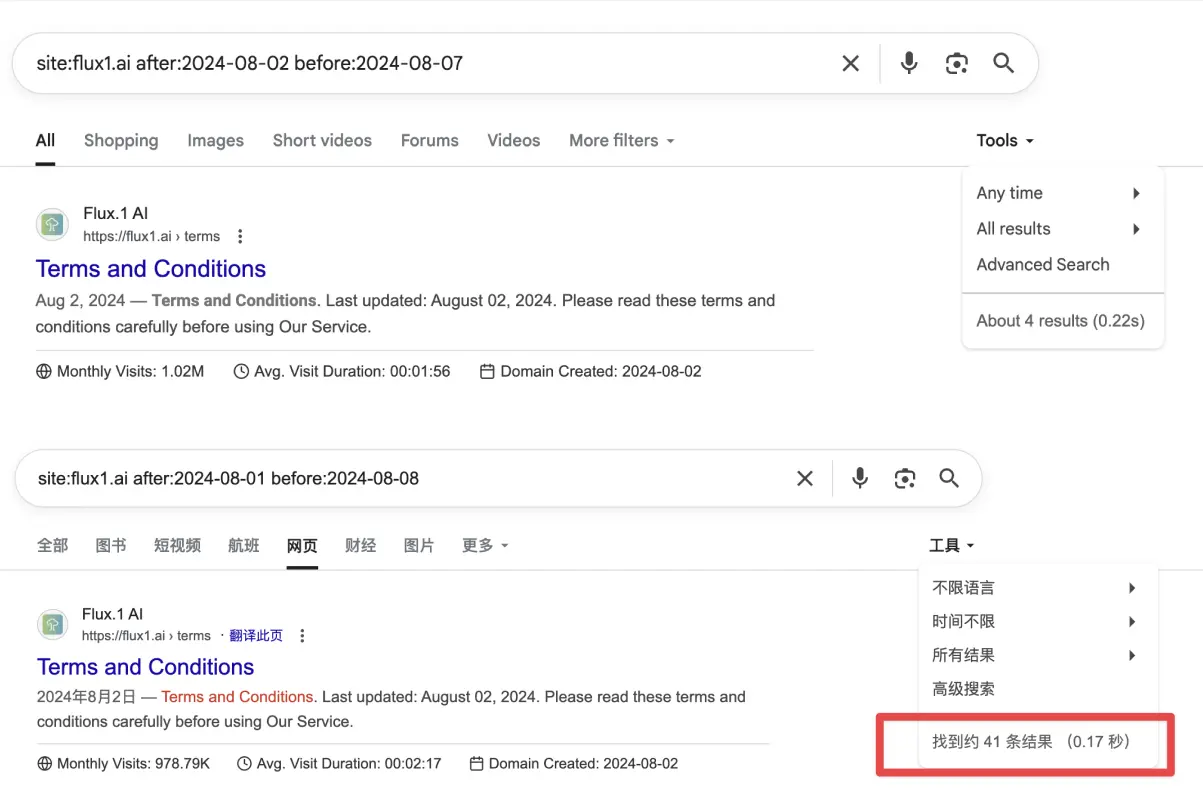The height and width of the screenshot is (800, 1203).
Task: Click globe icon beside Monthly Visits: 1.02M
Action: coord(44,372)
